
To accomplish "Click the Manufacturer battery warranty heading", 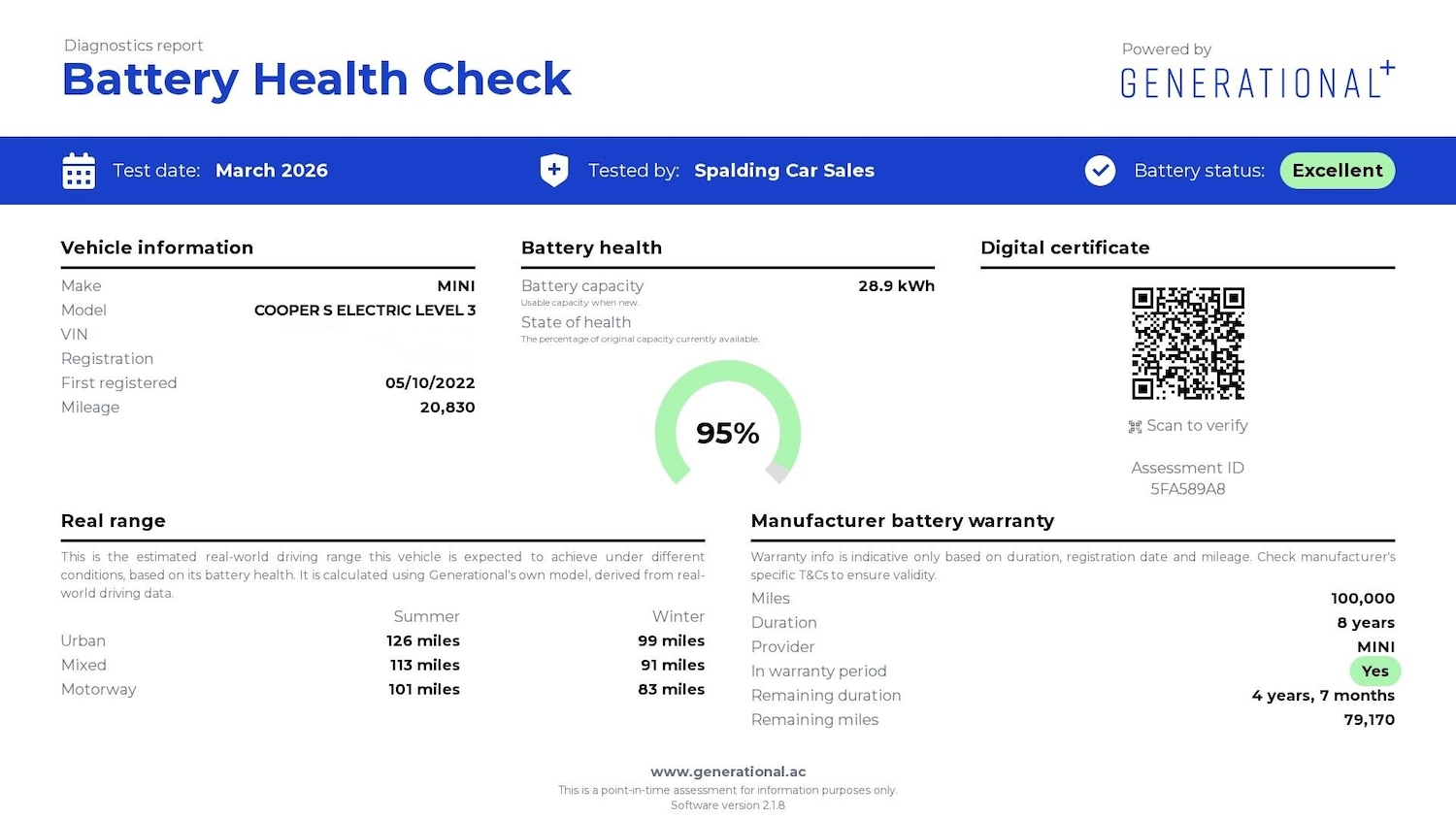I will pos(902,521).
